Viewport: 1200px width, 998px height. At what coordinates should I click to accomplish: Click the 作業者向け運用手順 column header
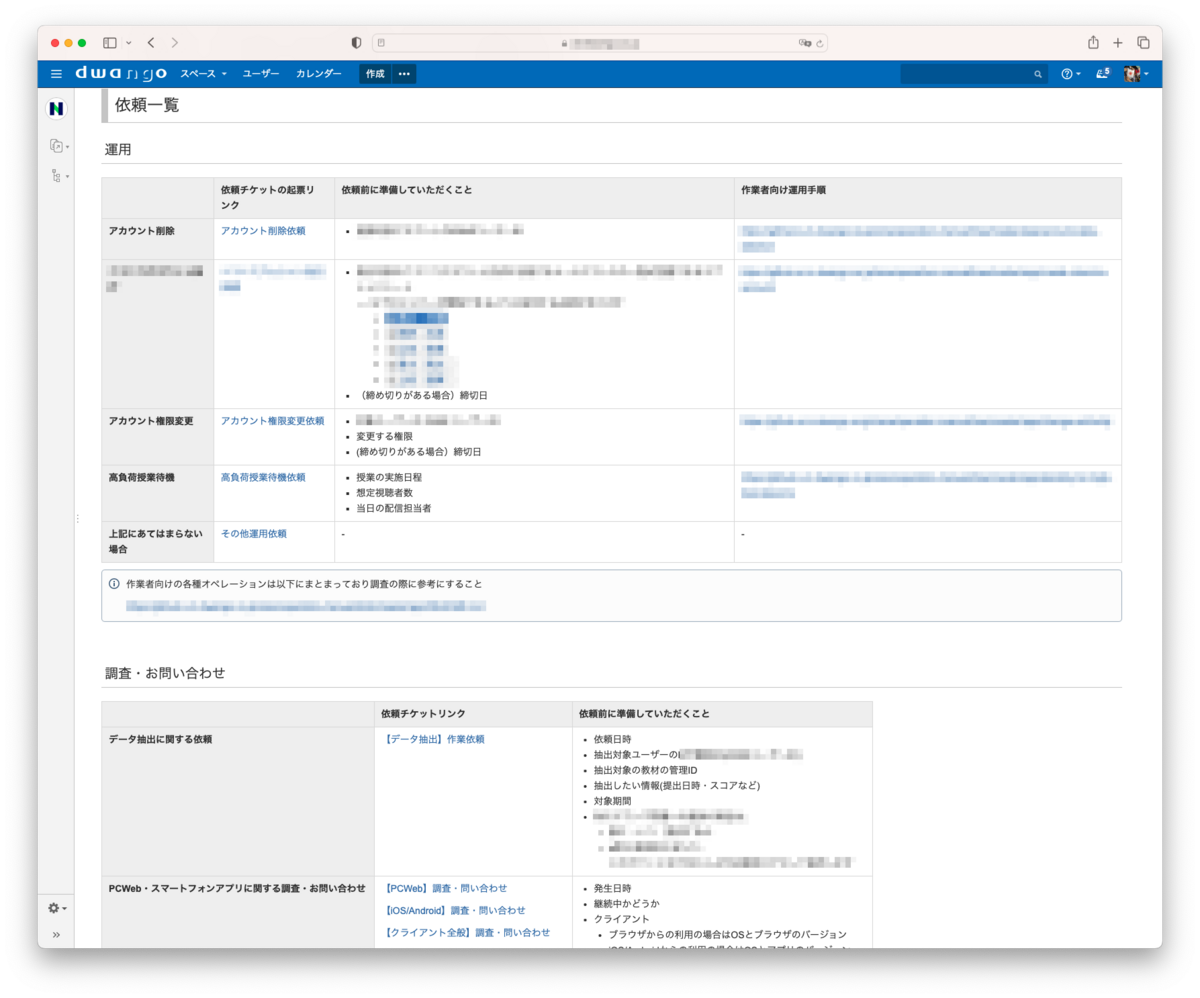928,198
